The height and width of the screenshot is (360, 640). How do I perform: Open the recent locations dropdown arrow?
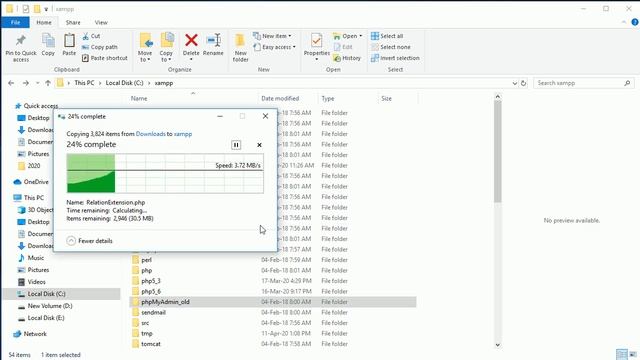(37, 83)
